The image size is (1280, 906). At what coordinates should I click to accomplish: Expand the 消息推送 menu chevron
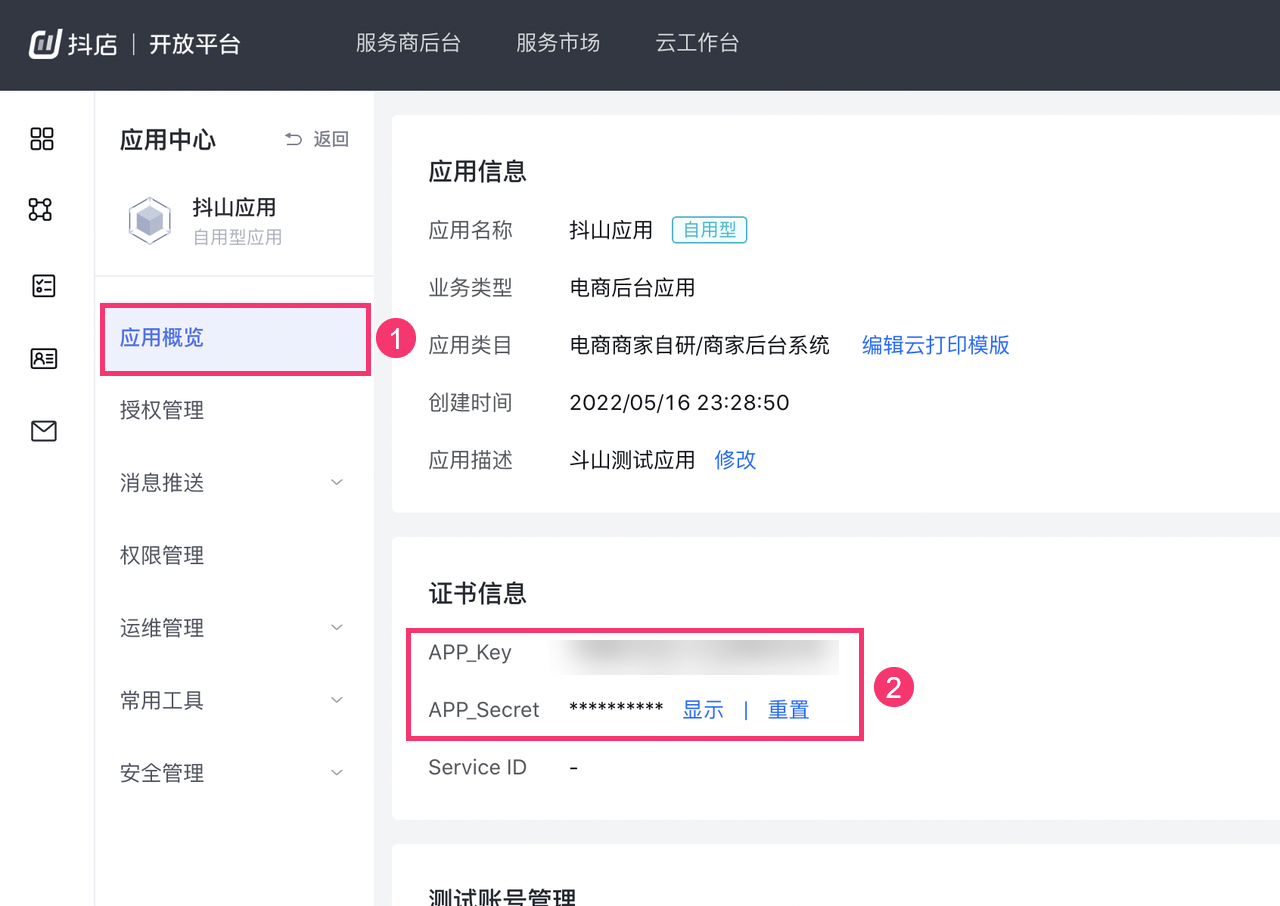click(337, 482)
